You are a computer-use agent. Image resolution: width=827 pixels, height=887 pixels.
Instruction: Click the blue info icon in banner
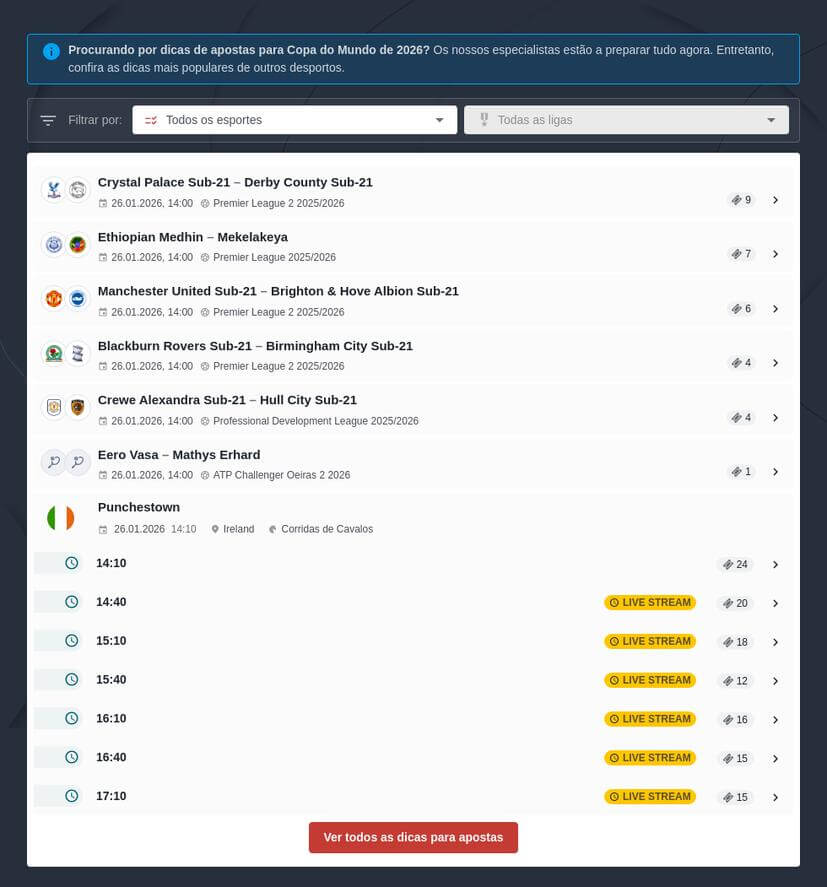click(x=51, y=51)
